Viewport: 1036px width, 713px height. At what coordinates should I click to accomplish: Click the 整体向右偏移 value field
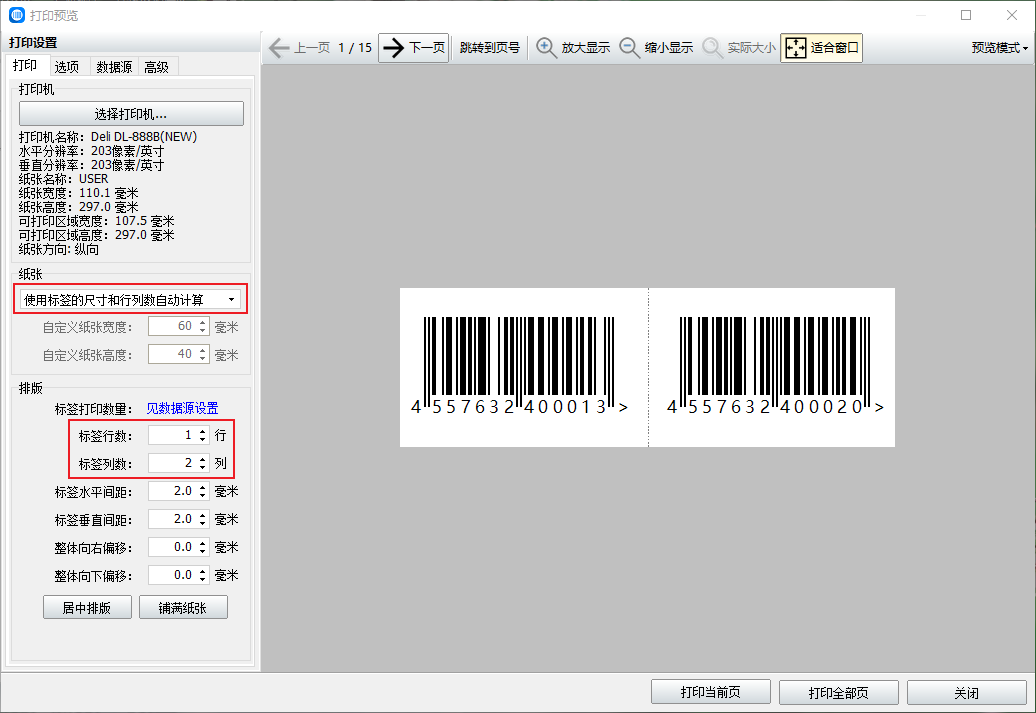172,547
